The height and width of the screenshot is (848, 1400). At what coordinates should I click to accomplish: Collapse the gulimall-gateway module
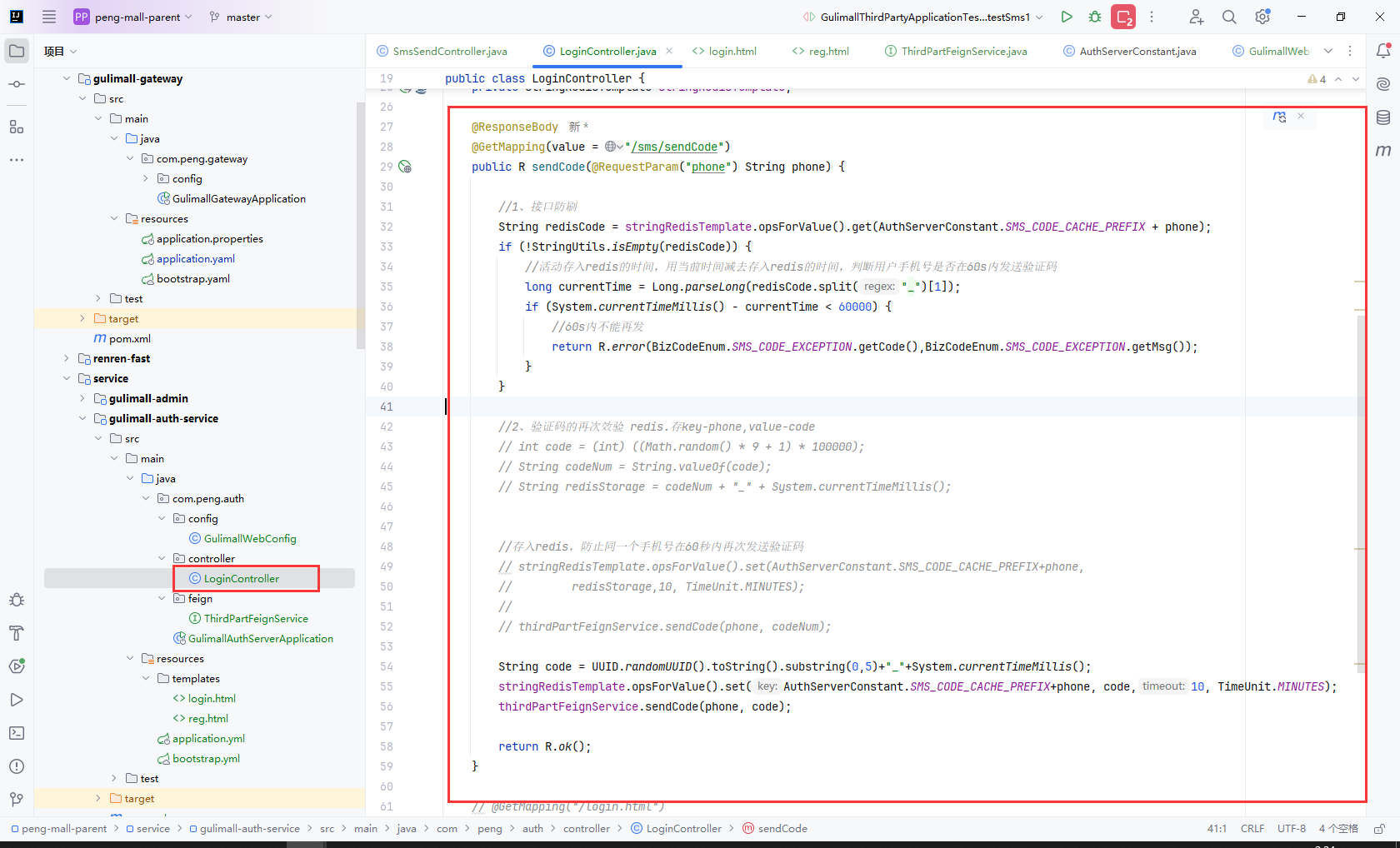(67, 78)
